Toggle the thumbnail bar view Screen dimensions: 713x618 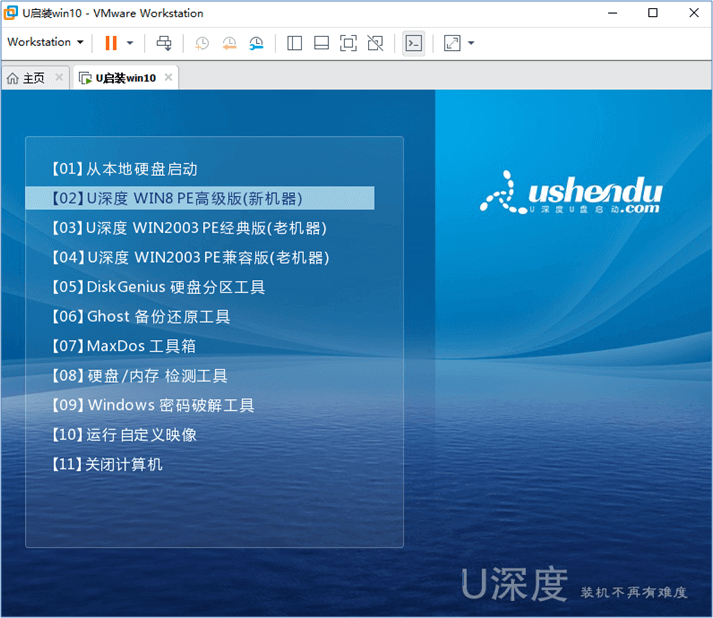321,43
